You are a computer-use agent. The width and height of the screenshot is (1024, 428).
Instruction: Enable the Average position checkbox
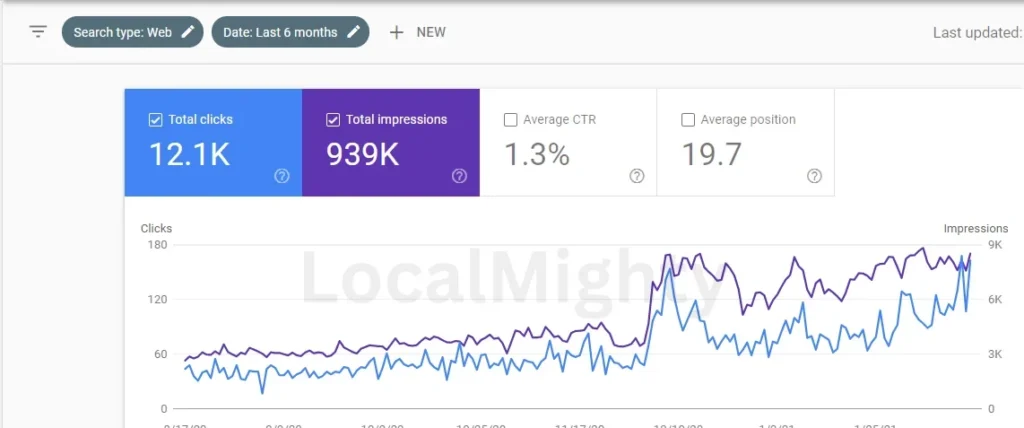point(688,120)
